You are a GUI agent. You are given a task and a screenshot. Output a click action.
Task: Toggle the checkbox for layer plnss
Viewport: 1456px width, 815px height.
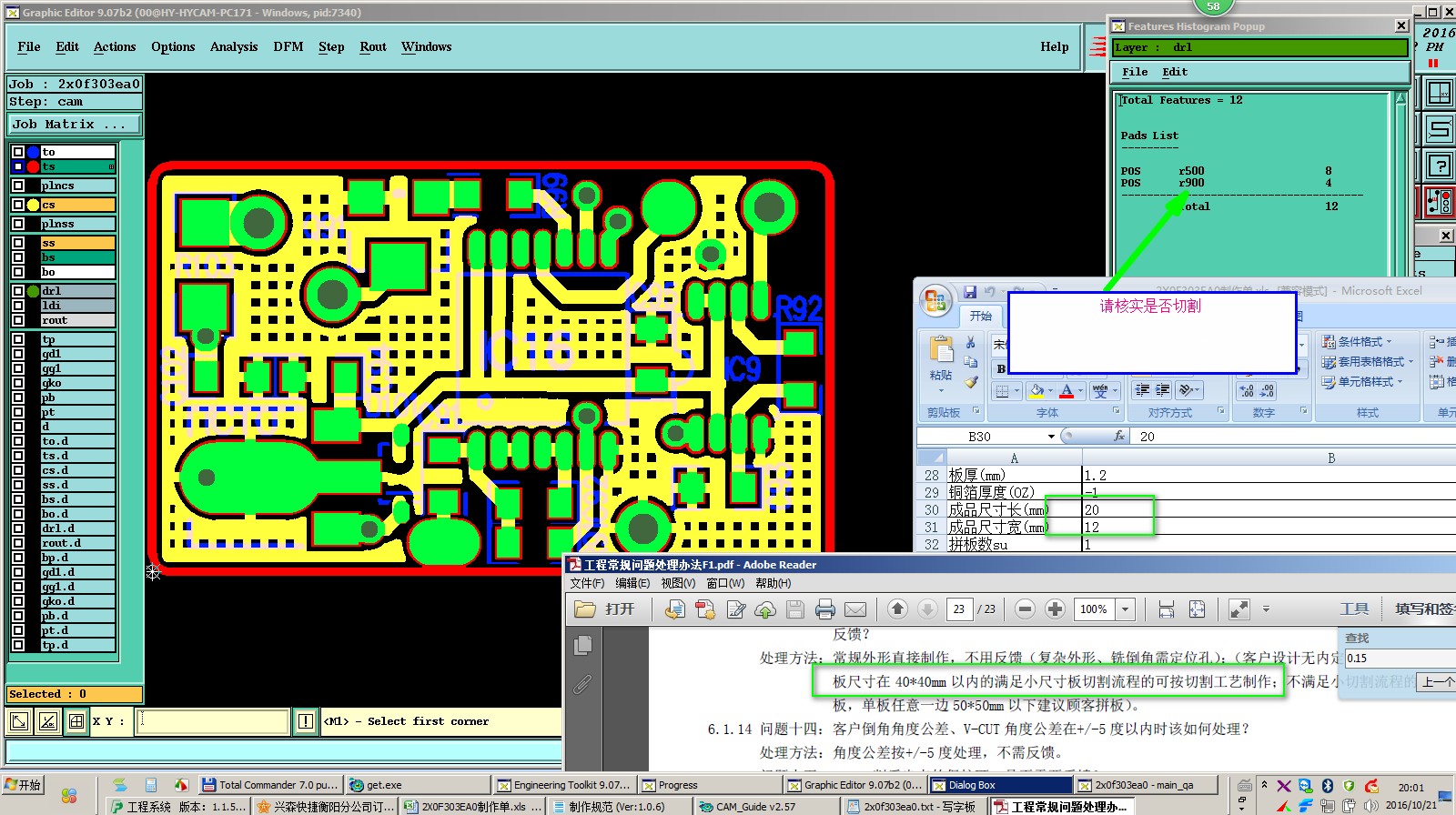pos(17,224)
